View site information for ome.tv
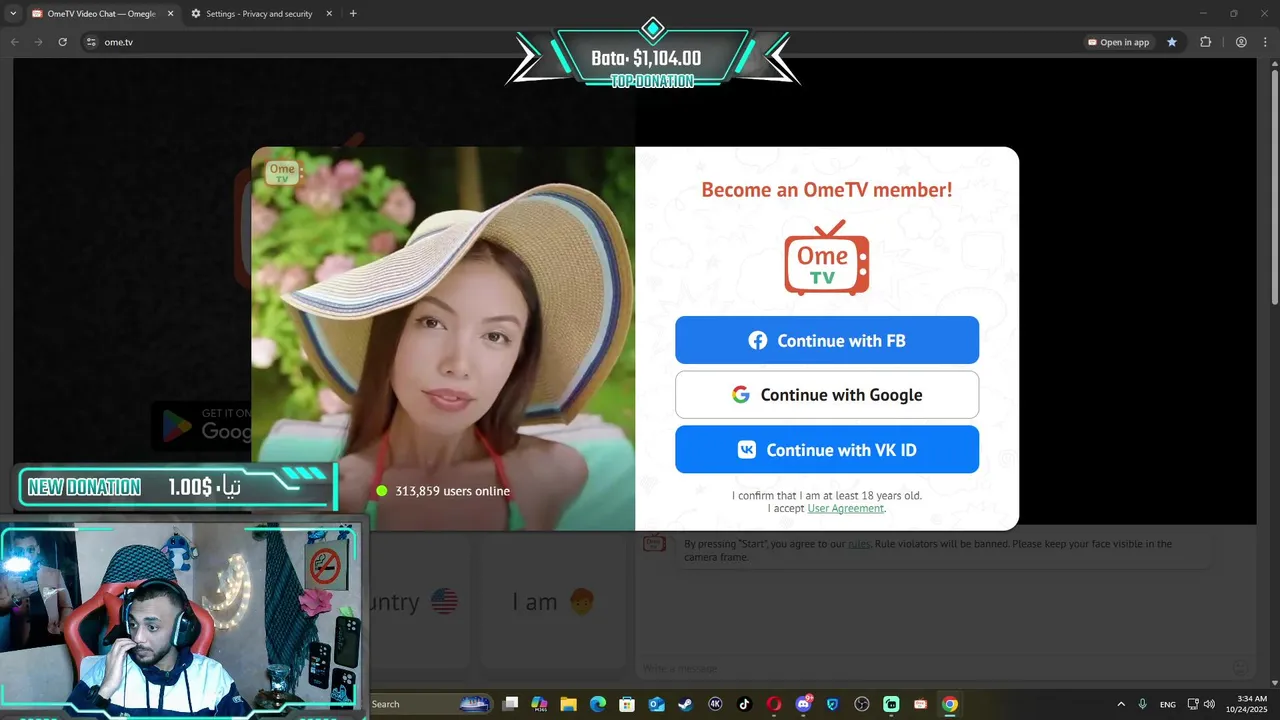 (x=91, y=42)
